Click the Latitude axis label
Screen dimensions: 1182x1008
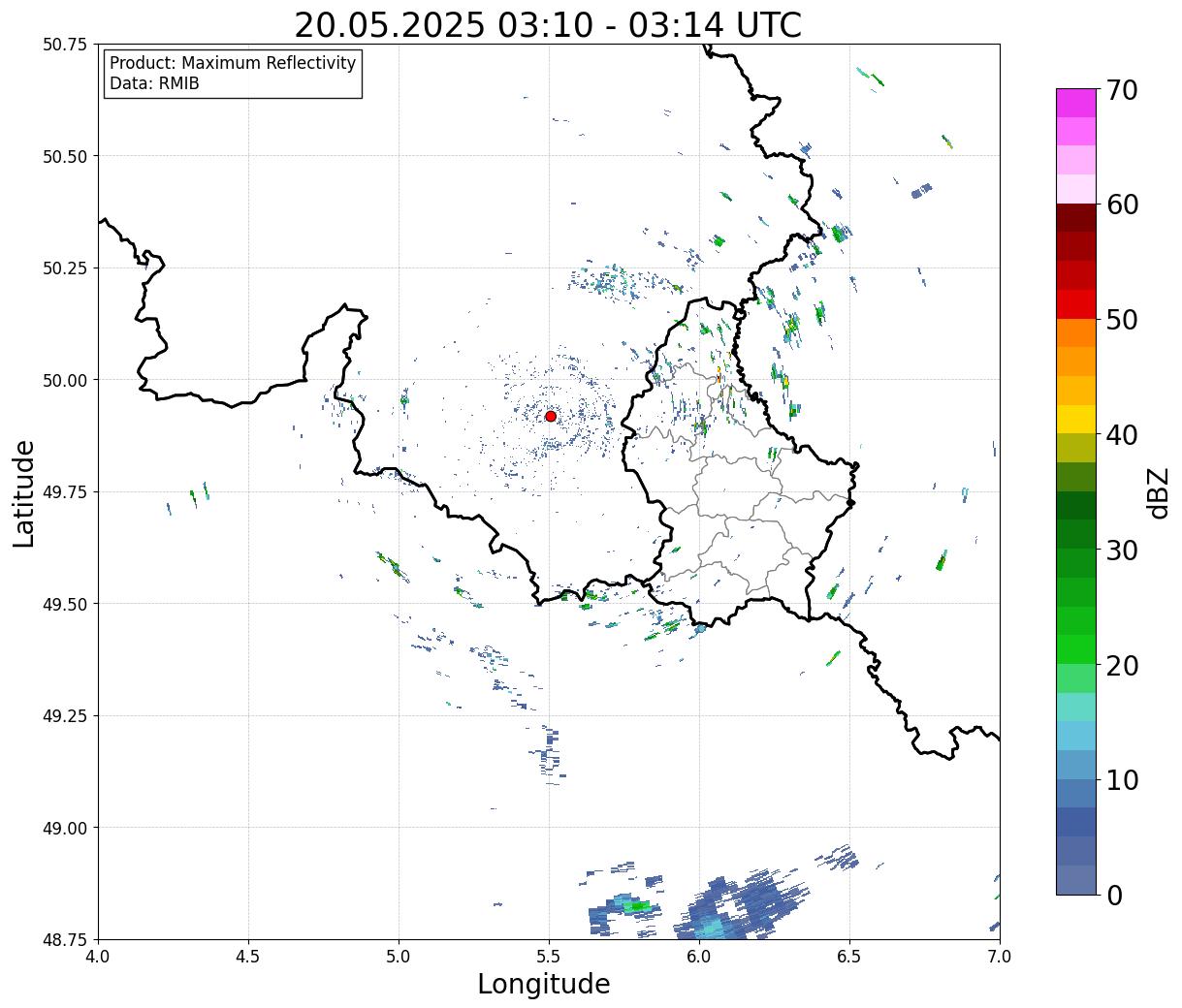point(24,492)
